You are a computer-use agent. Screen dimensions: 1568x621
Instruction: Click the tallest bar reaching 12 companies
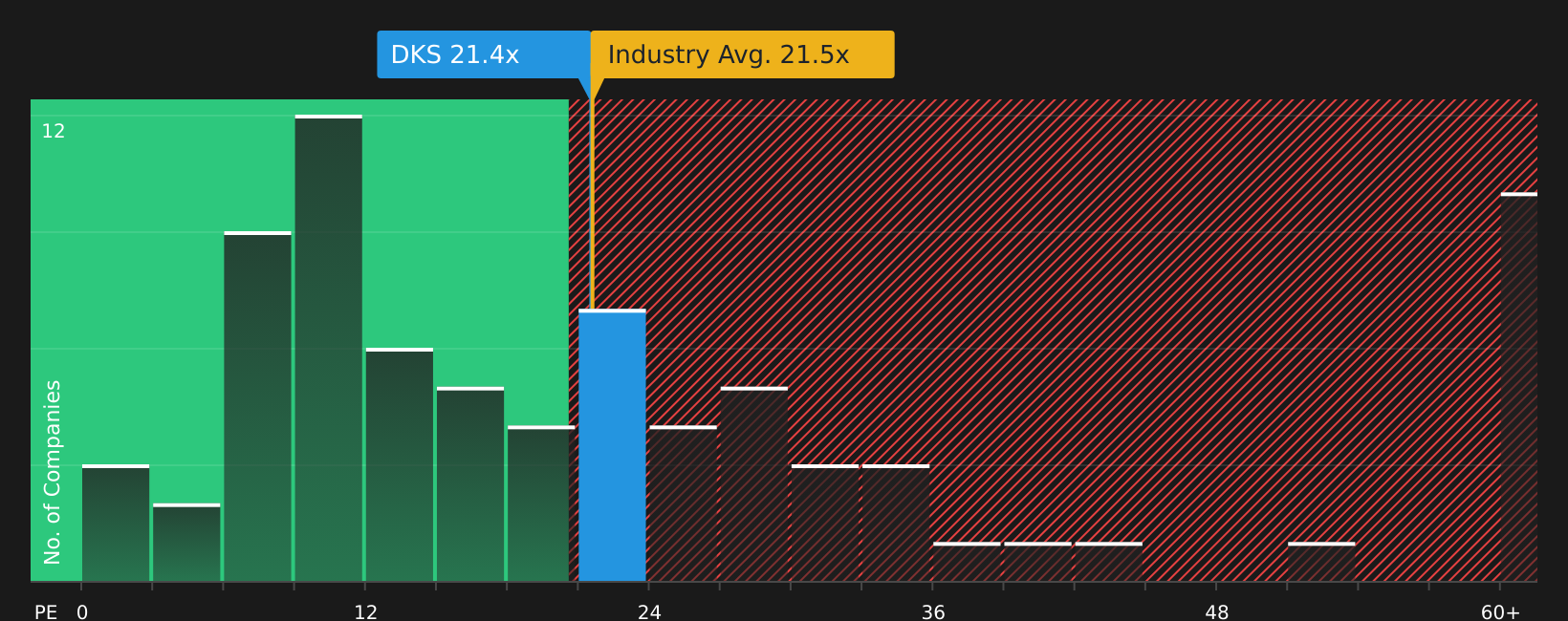click(328, 348)
